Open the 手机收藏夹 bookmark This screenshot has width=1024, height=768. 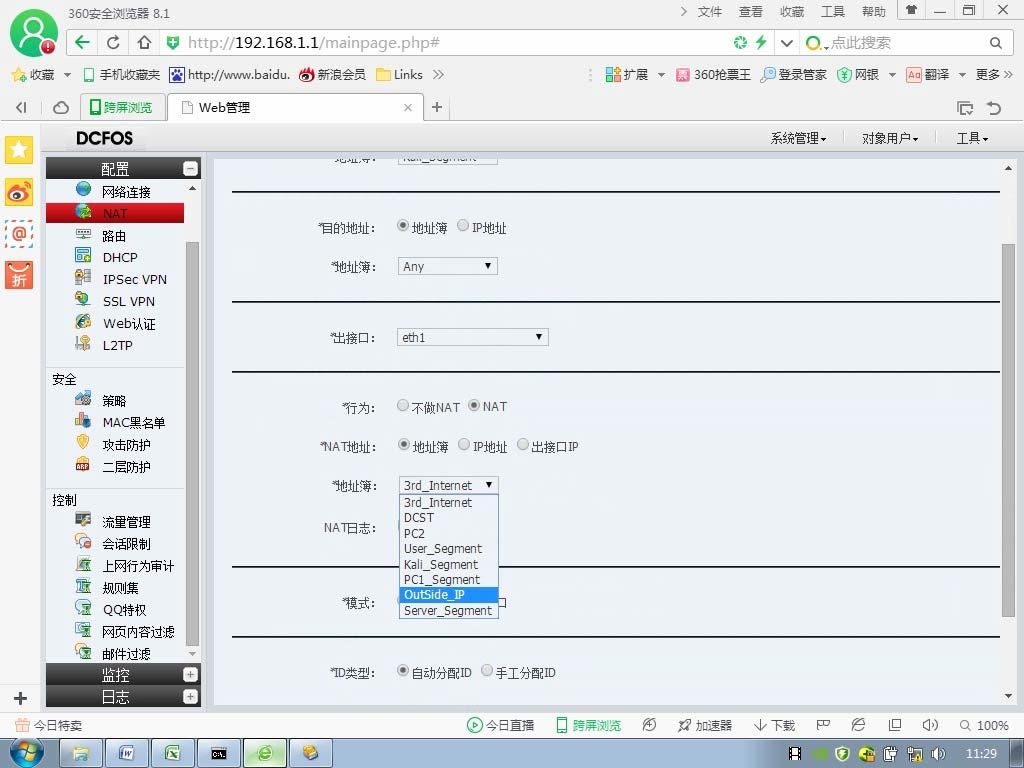pyautogui.click(x=121, y=74)
